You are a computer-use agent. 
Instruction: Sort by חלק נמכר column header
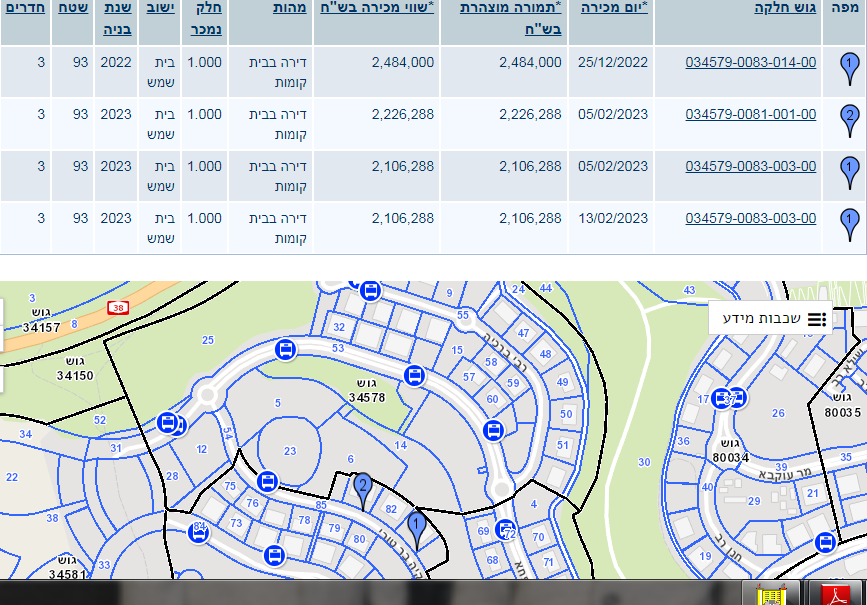coord(206,18)
